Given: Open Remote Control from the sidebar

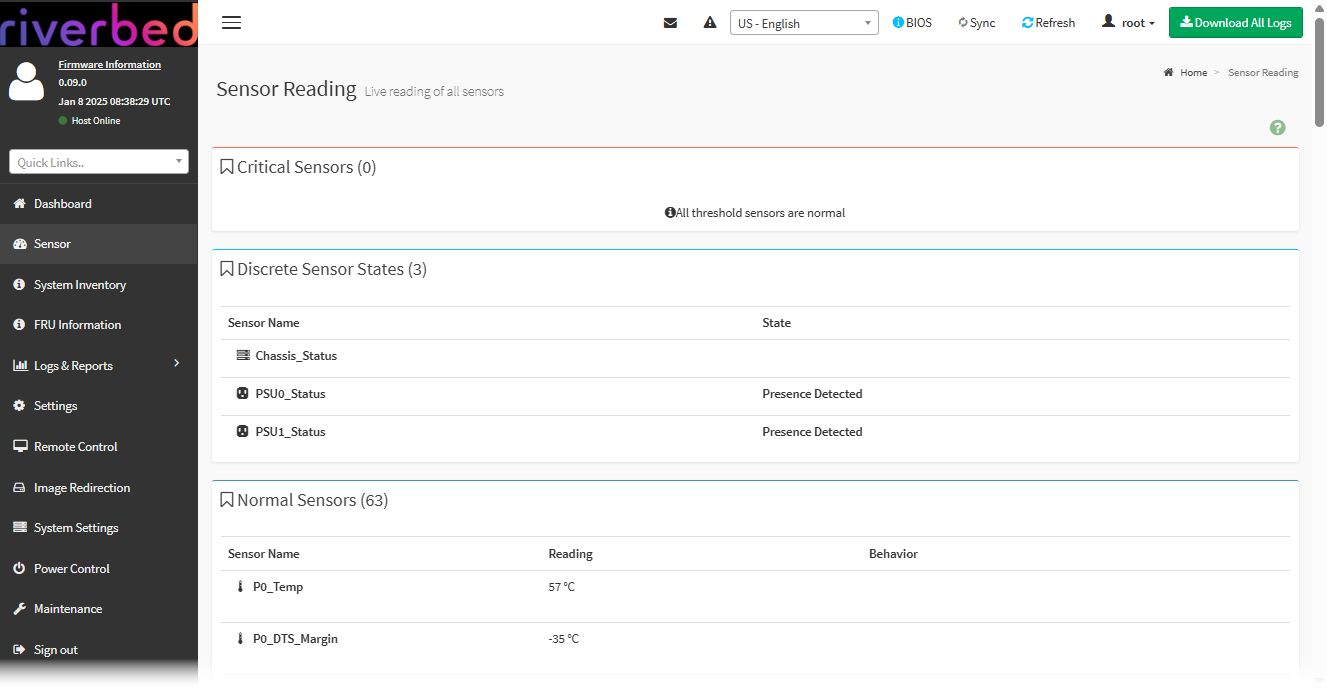Looking at the screenshot, I should pyautogui.click(x=75, y=447).
